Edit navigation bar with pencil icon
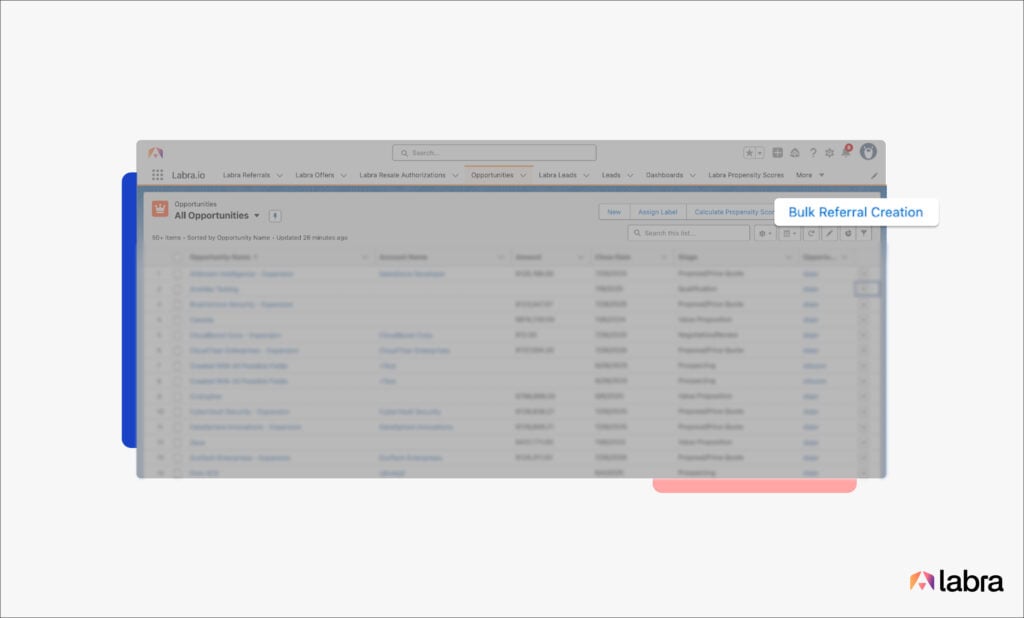Viewport: 1024px width, 618px height. click(874, 175)
